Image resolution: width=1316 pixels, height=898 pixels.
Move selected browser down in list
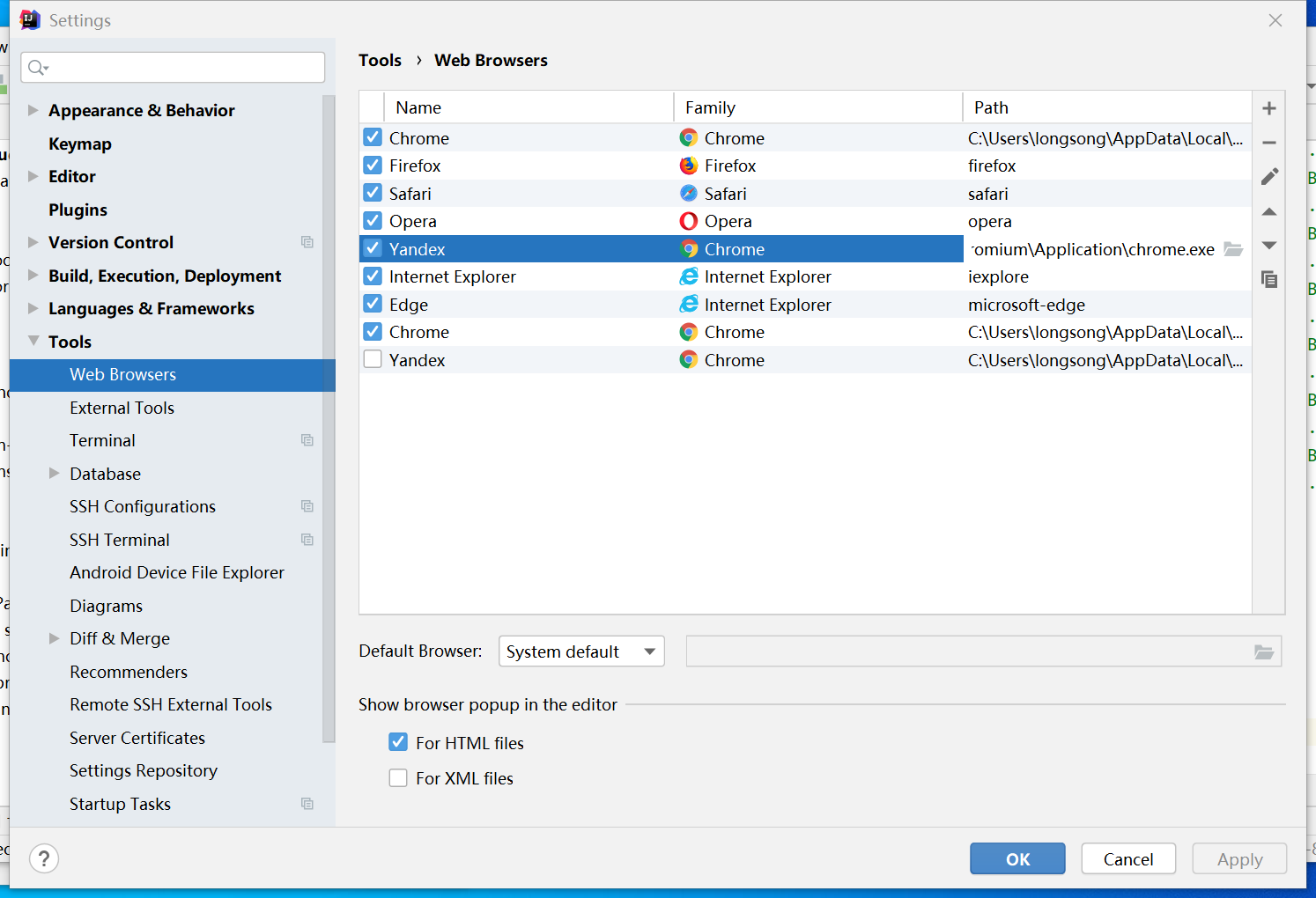coord(1269,246)
